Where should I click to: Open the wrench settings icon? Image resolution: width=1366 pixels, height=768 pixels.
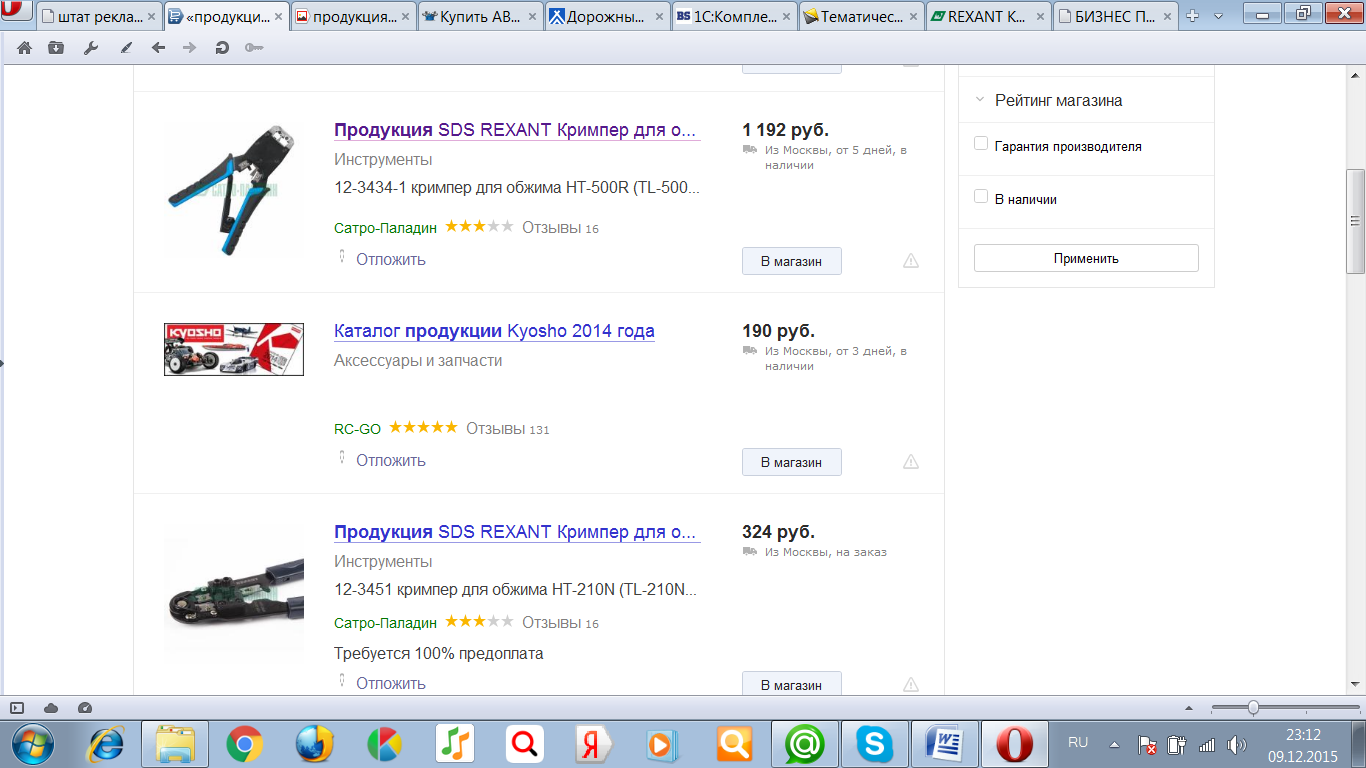click(91, 48)
